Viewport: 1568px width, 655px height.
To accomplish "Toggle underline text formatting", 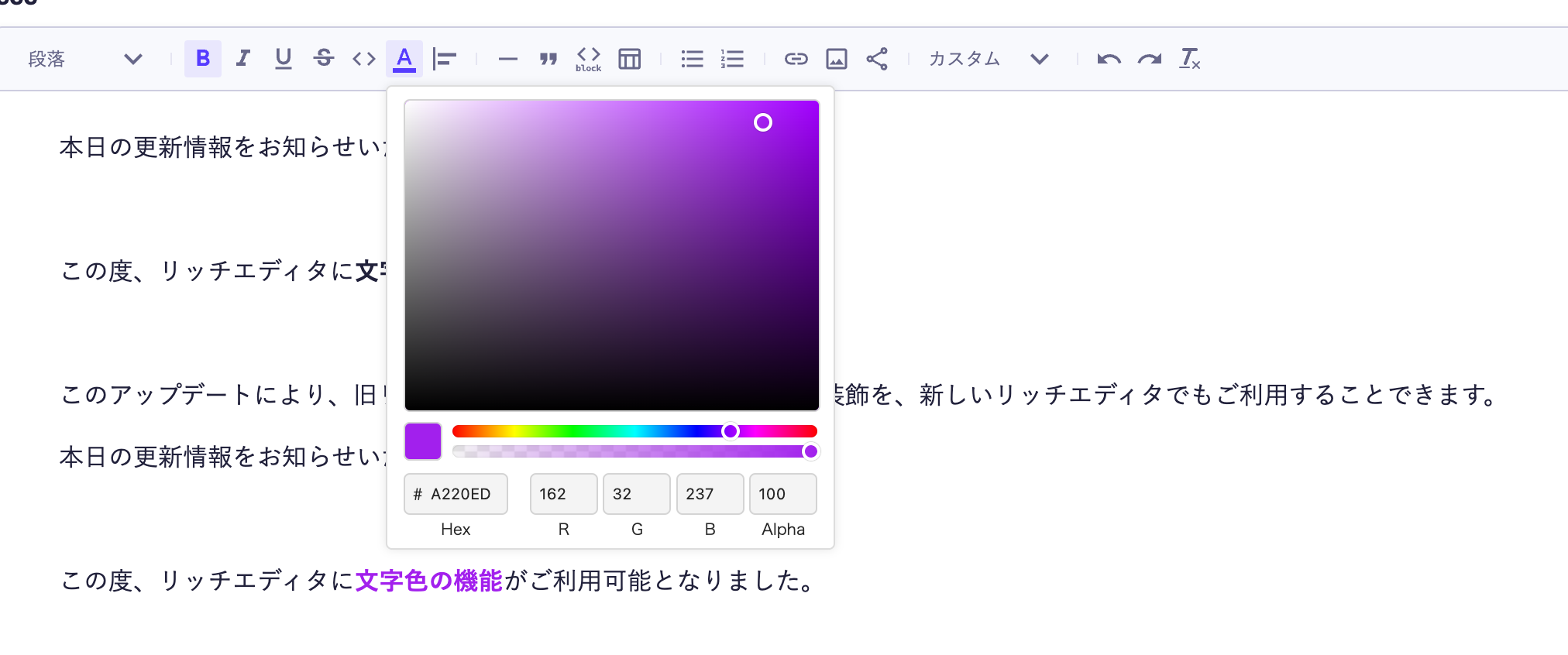I will click(284, 59).
